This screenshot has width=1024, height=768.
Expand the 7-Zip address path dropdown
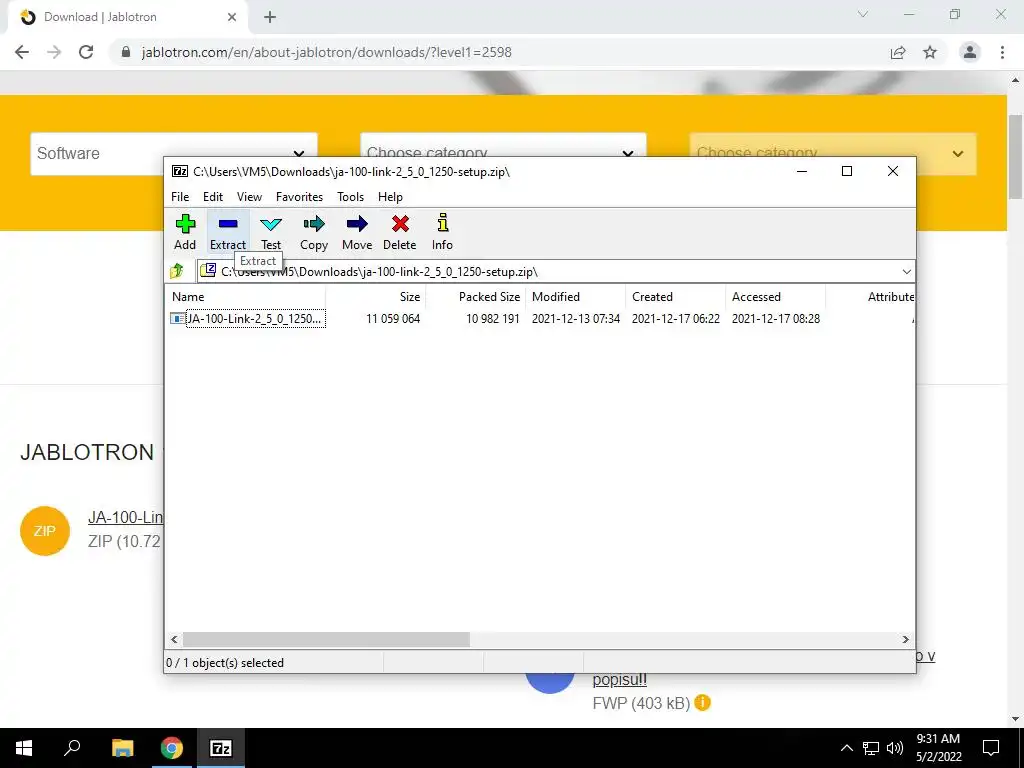click(906, 272)
